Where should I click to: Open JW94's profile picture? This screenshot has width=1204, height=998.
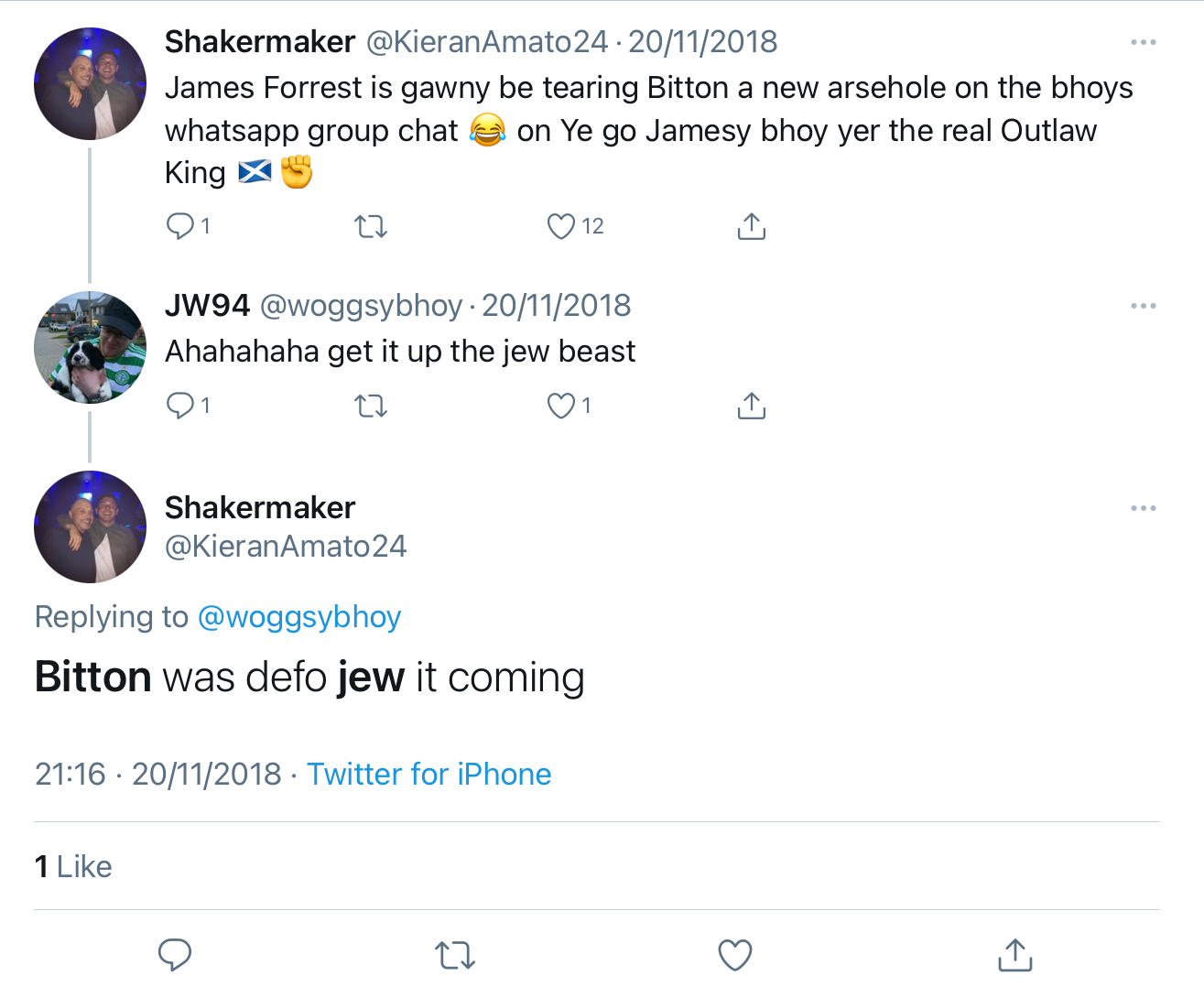click(x=90, y=348)
